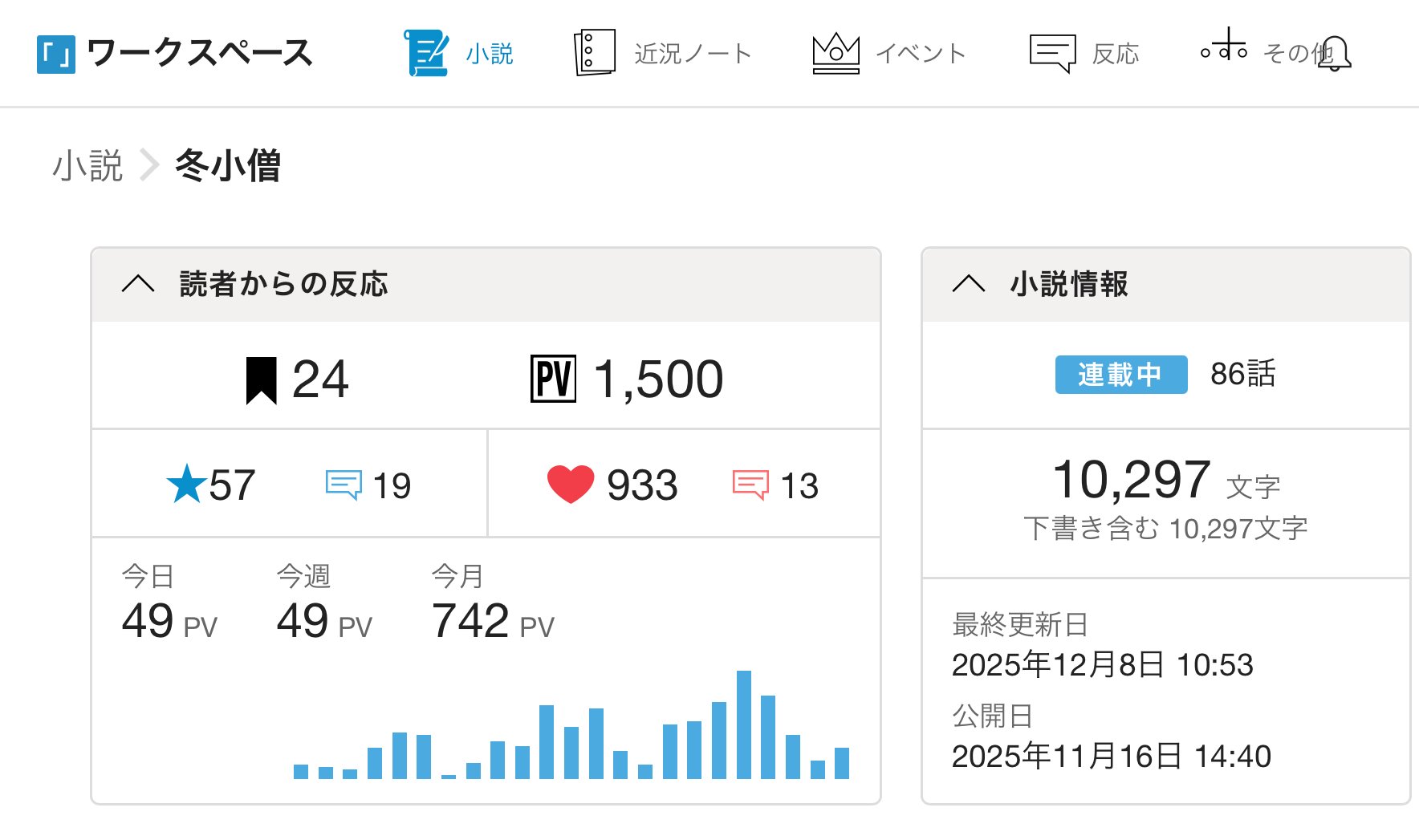Image resolution: width=1419 pixels, height=840 pixels.
Task: Click the notification bell icon
Action: (1335, 53)
